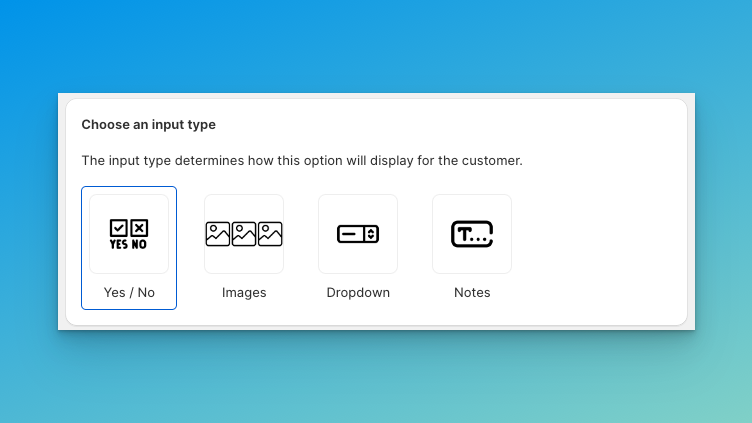Click the middle picture in Images icon
The image size is (752, 423).
244,234
